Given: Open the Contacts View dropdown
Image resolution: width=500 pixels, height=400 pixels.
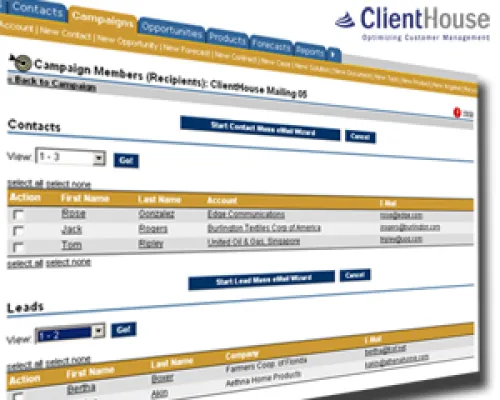Looking at the screenshot, I should [70, 157].
